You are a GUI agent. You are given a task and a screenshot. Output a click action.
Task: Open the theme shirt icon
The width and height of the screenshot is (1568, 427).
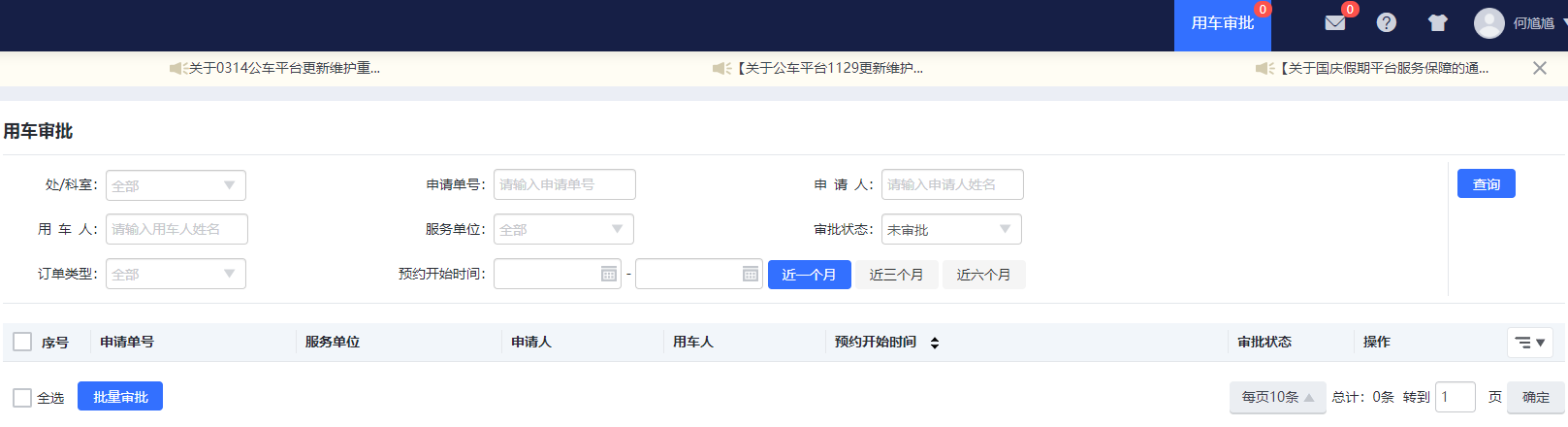pos(1437,23)
